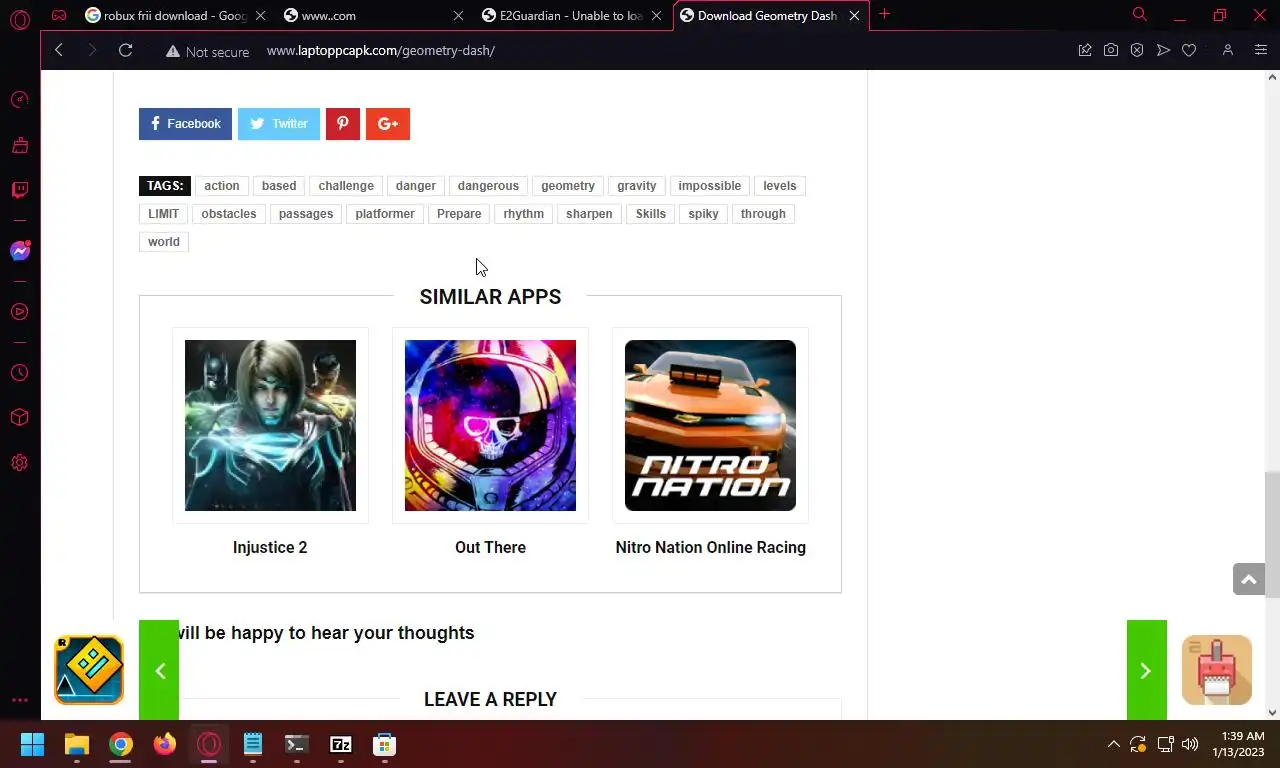The height and width of the screenshot is (768, 1280).
Task: Close the www..com tab
Action: [x=458, y=15]
